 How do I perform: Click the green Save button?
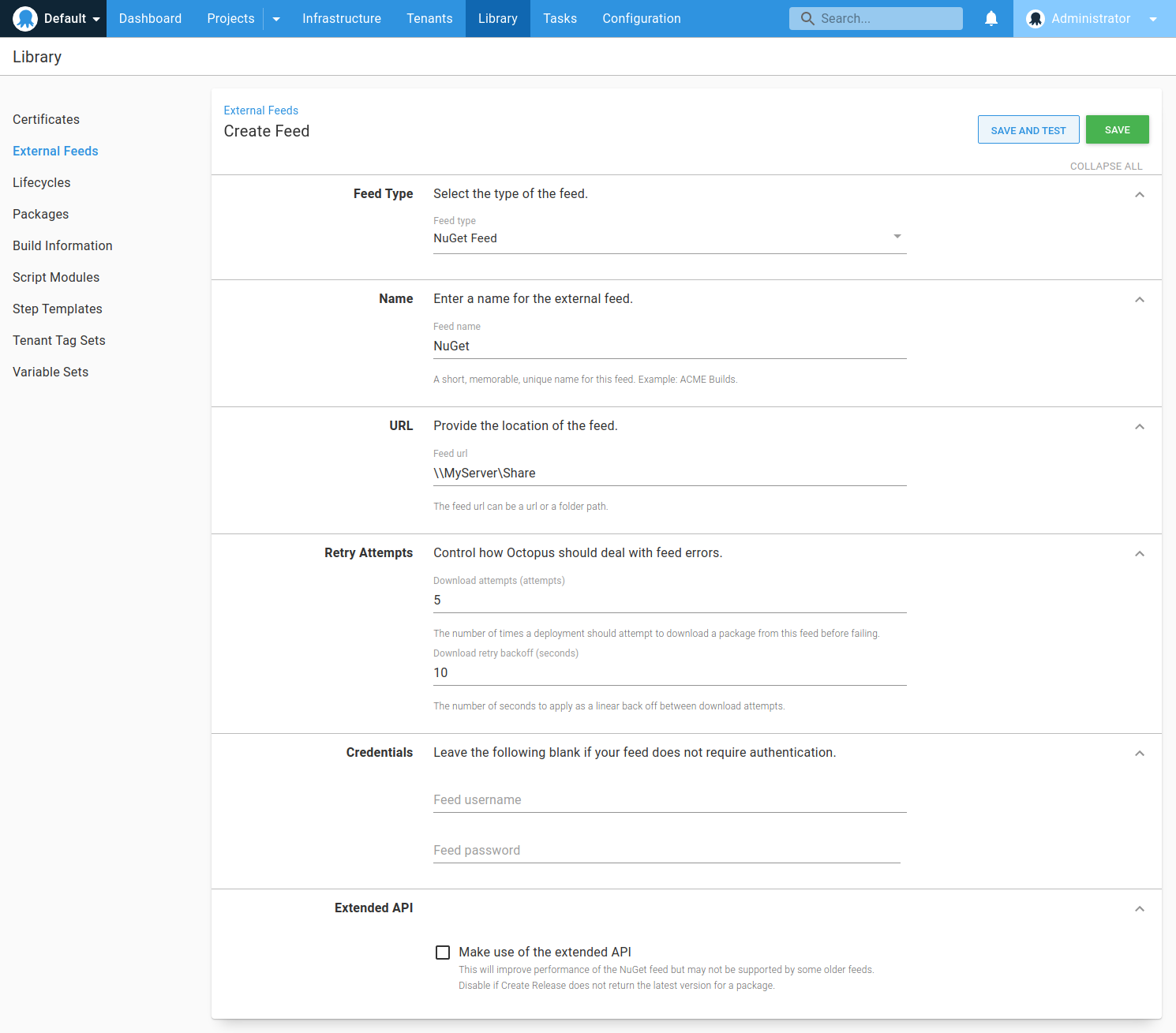pos(1117,130)
